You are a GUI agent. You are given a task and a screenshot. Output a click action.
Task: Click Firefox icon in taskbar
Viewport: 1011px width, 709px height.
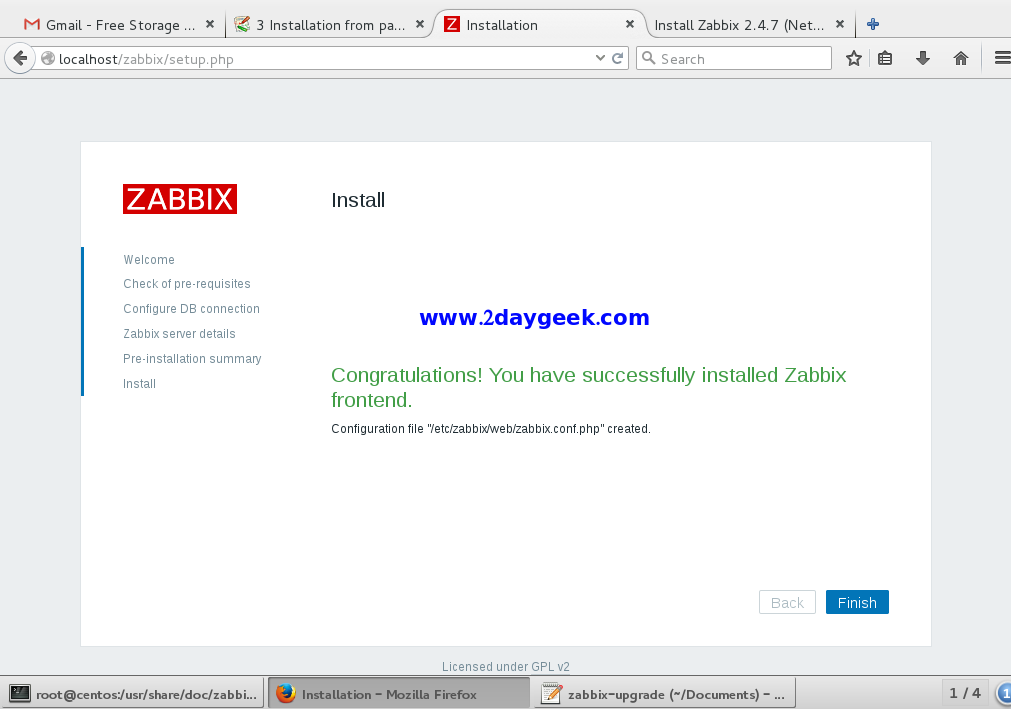click(286, 694)
